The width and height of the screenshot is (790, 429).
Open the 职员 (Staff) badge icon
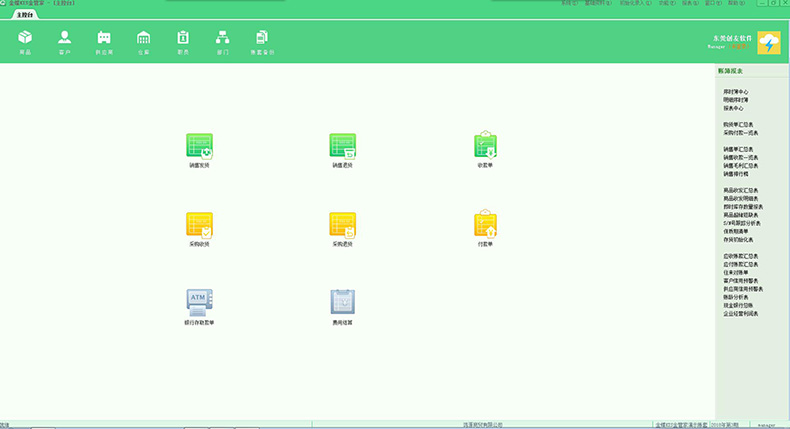183,38
